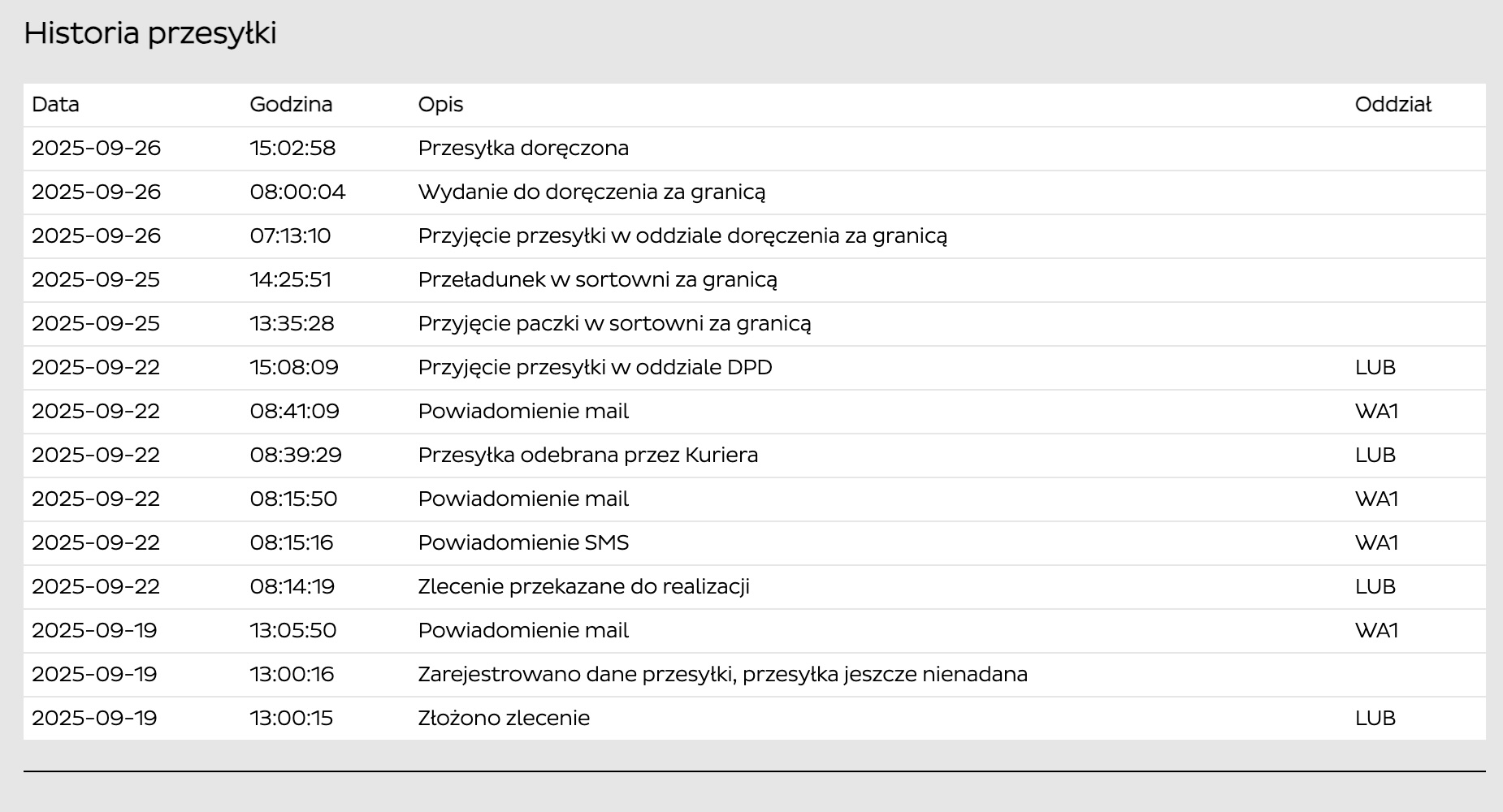Viewport: 1503px width, 812px height.
Task: Click the "Powiadomienie SMS" event
Action: pos(523,543)
